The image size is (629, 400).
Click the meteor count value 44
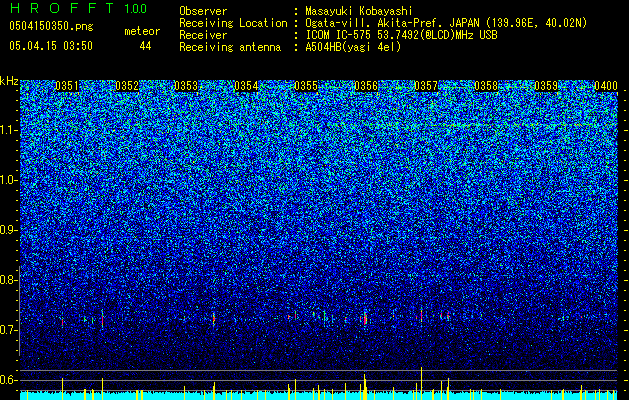click(145, 46)
